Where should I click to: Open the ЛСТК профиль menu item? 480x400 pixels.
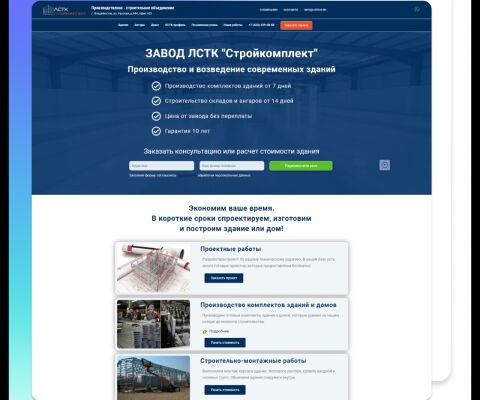pos(175,25)
